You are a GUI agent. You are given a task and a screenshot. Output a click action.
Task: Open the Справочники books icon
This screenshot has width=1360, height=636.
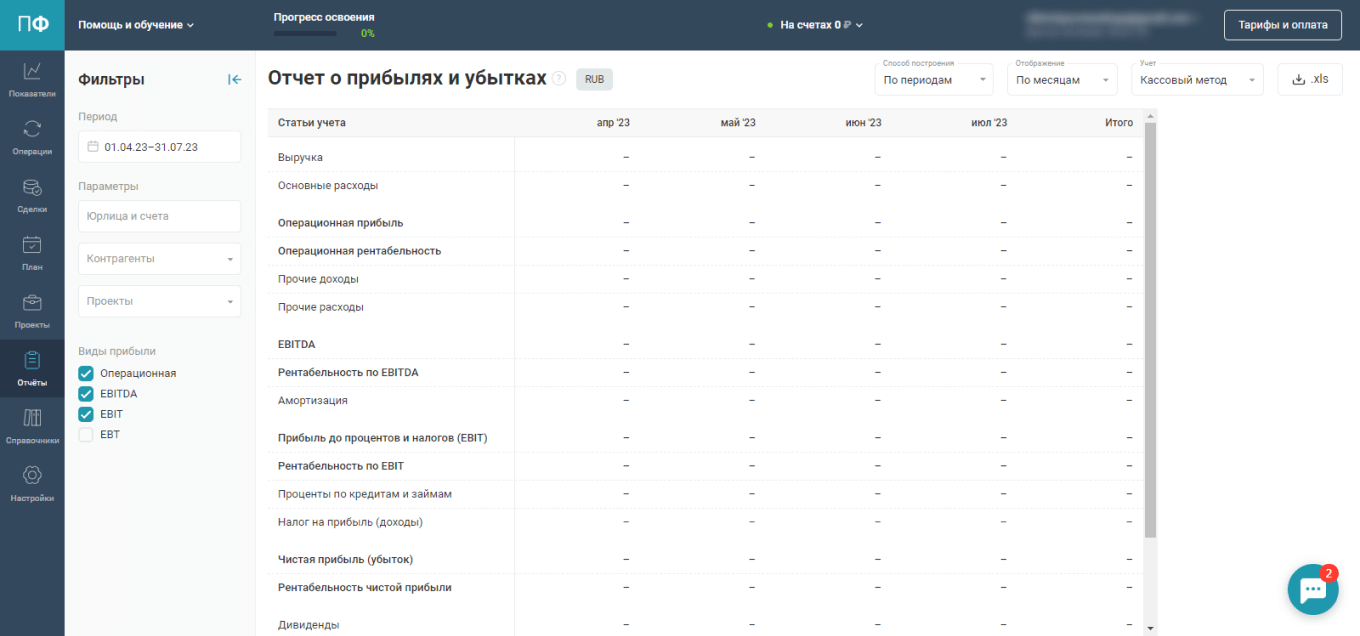(x=32, y=418)
